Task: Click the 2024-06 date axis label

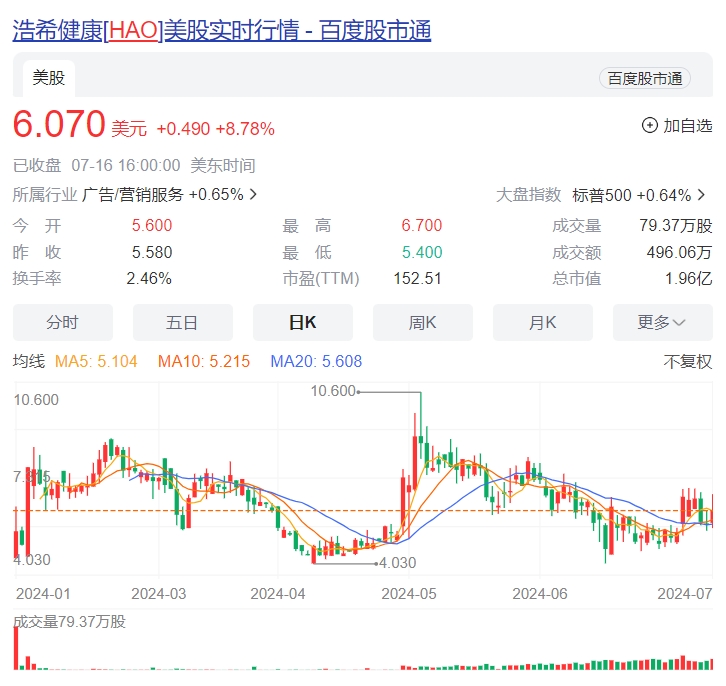Action: point(540,594)
